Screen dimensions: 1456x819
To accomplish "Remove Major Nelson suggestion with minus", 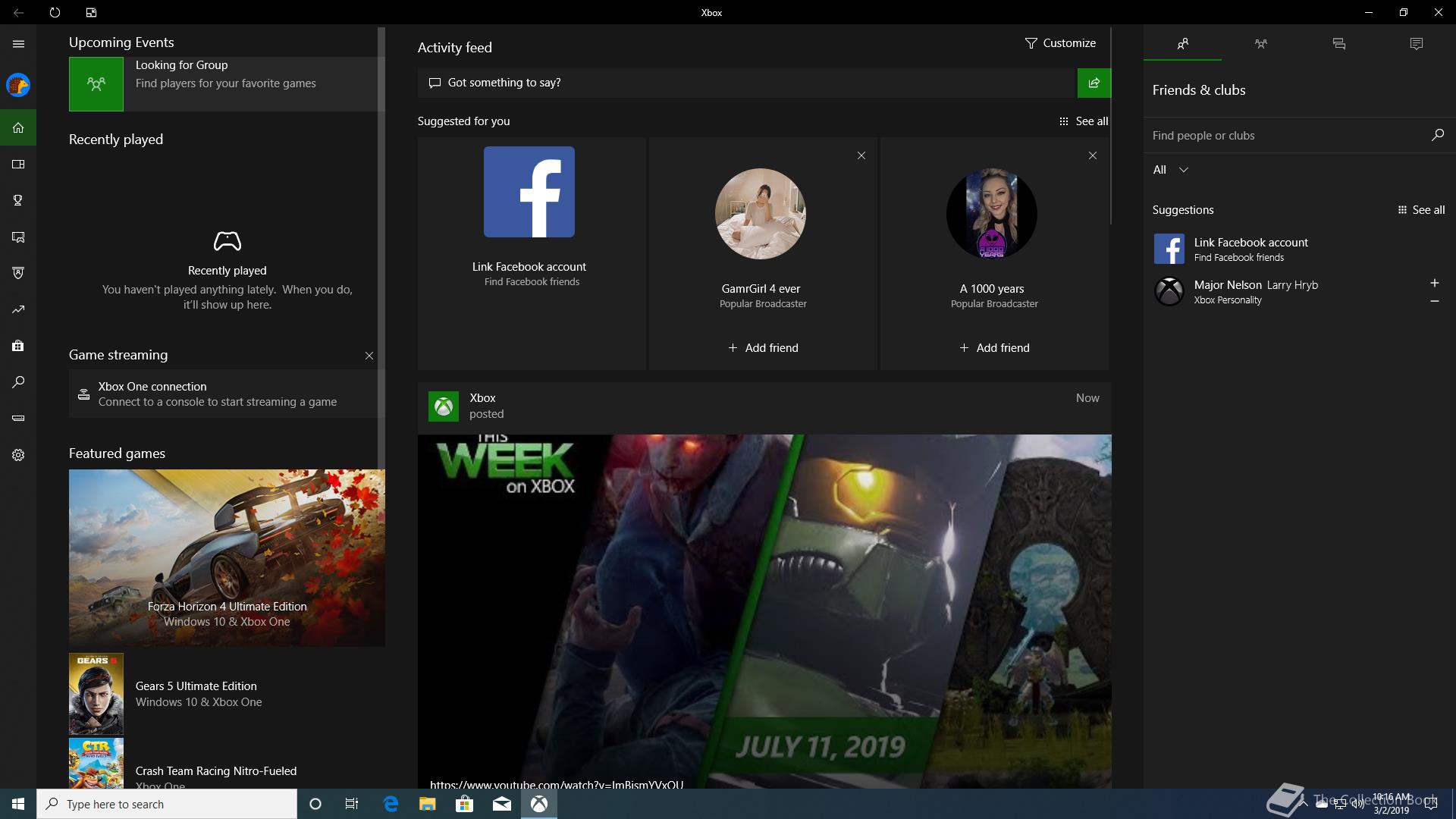I will click(1434, 301).
